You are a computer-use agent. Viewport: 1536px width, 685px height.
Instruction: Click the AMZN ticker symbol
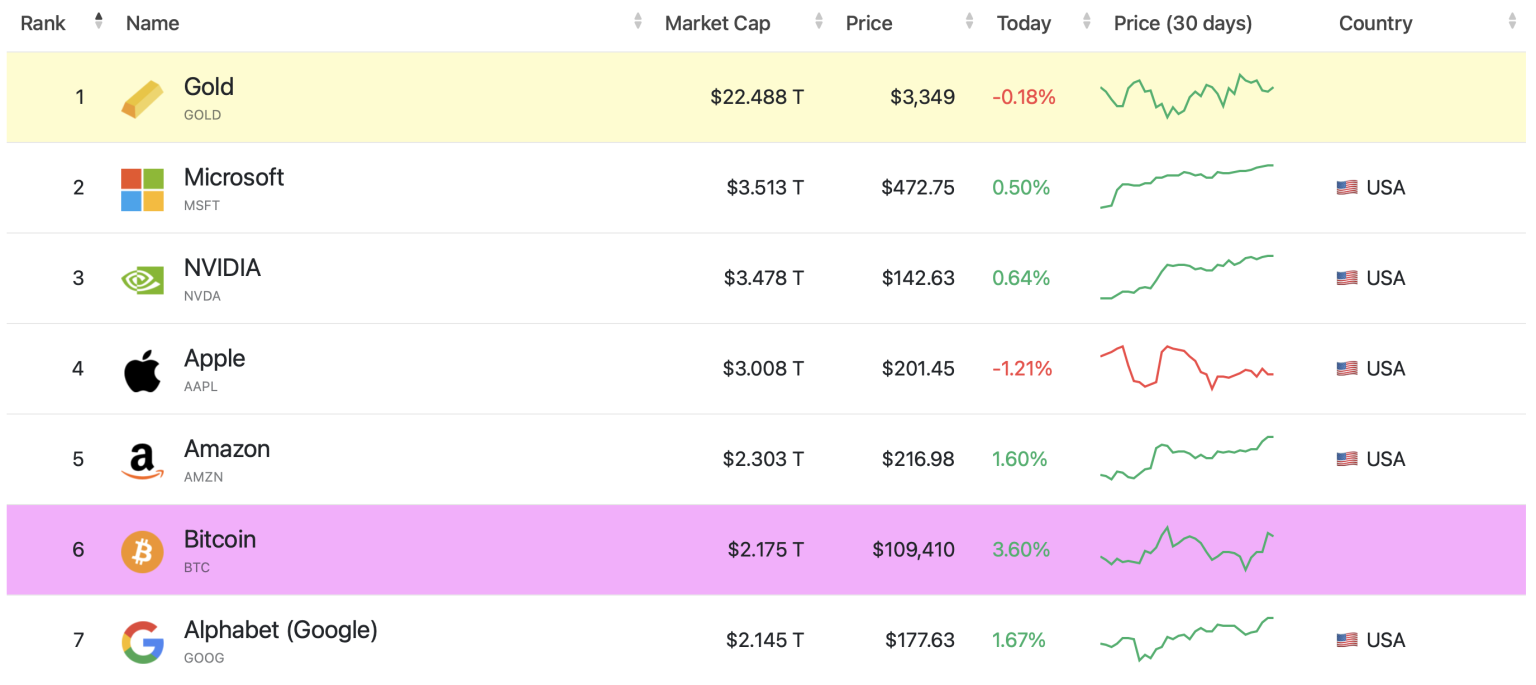(x=204, y=477)
